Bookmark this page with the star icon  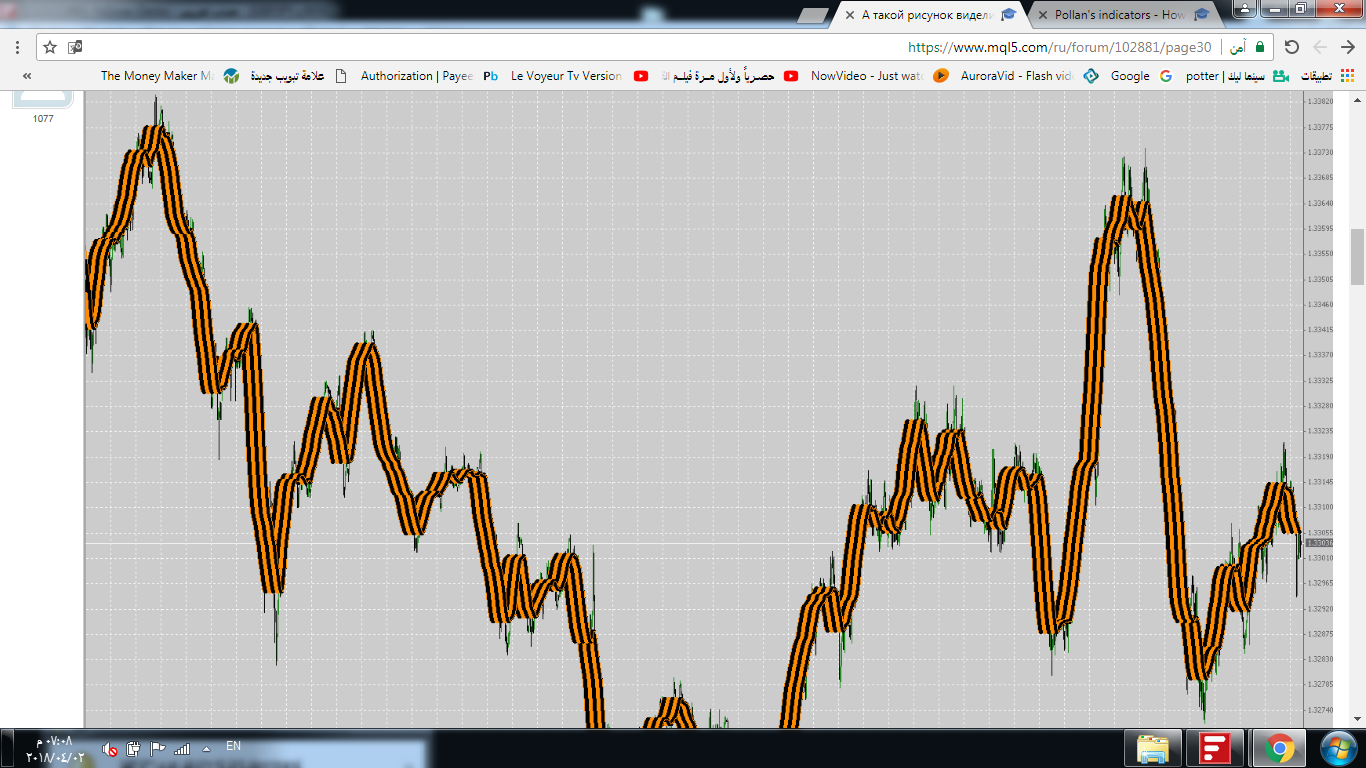point(50,47)
